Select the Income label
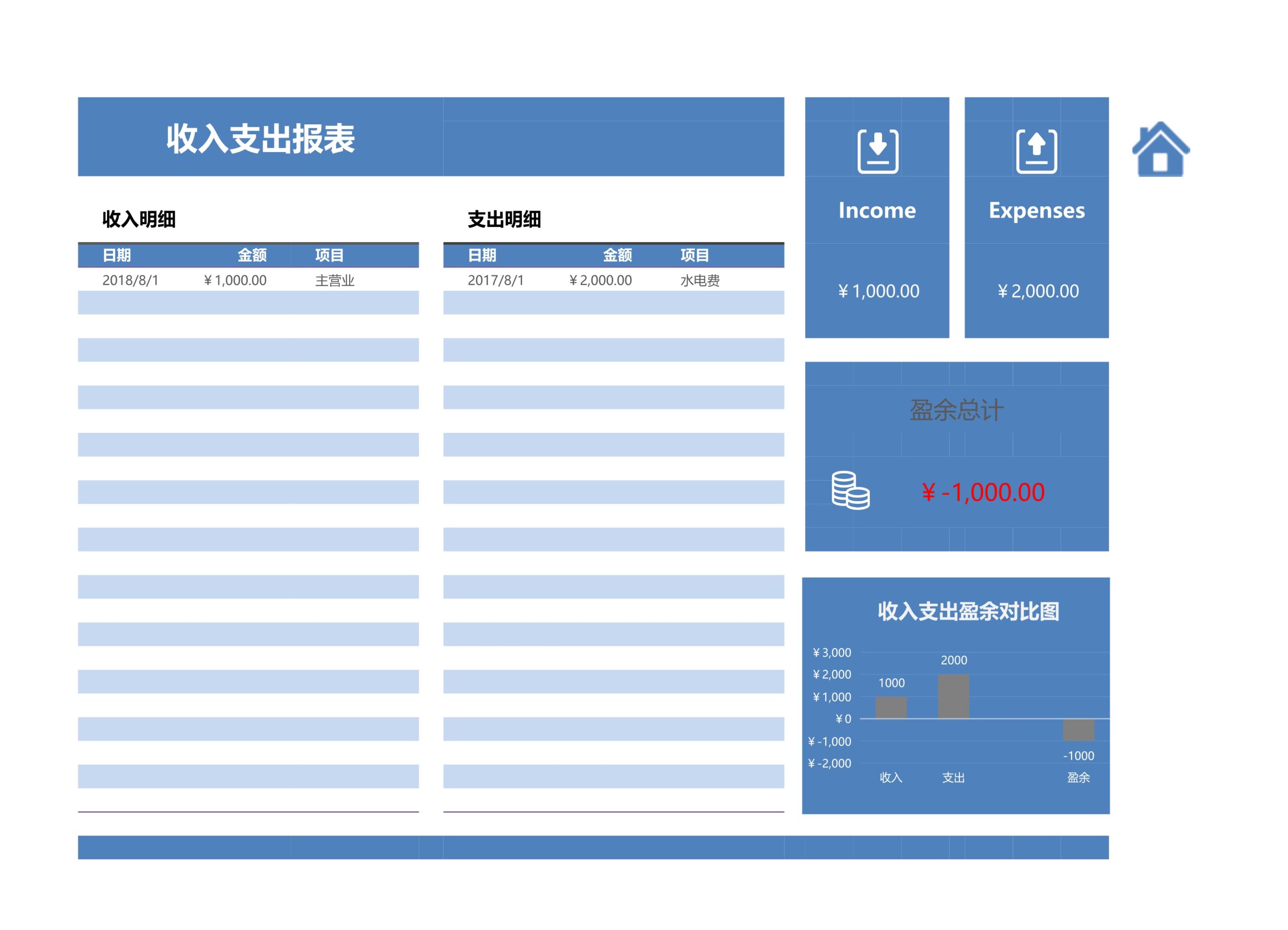 [877, 210]
